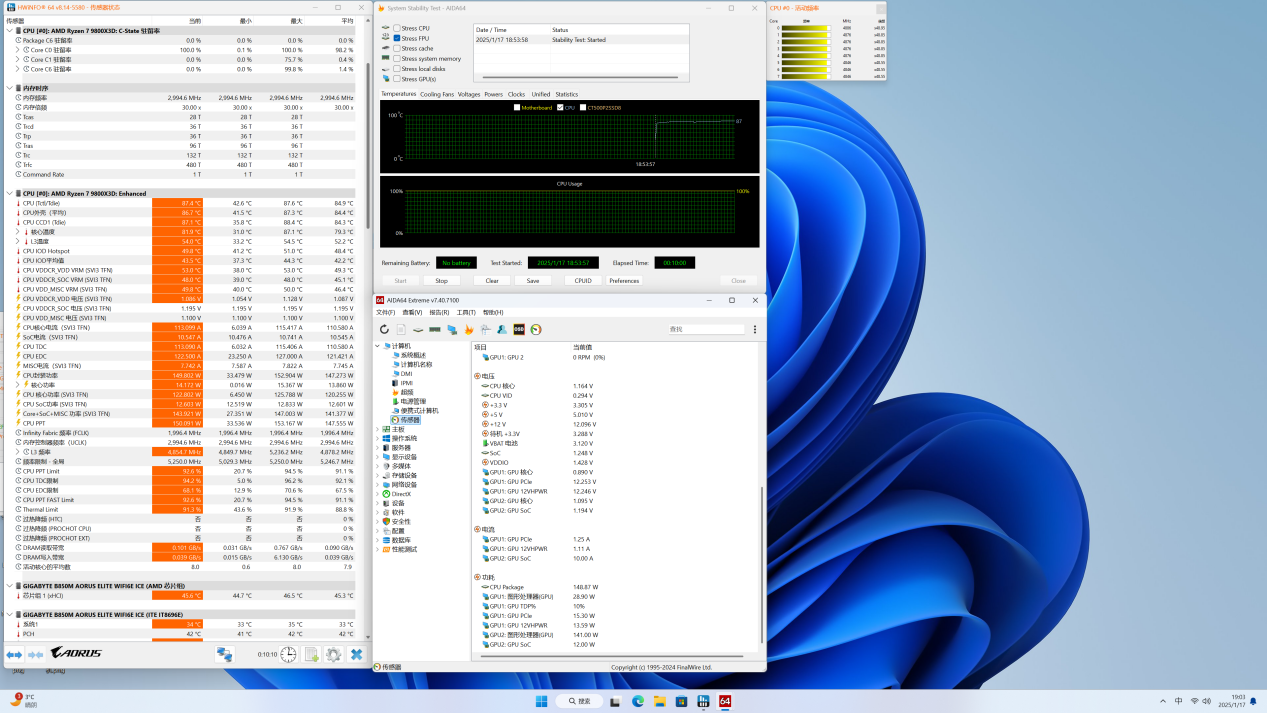
Task: Click the HWiNFO clock reset timer icon
Action: click(x=288, y=654)
